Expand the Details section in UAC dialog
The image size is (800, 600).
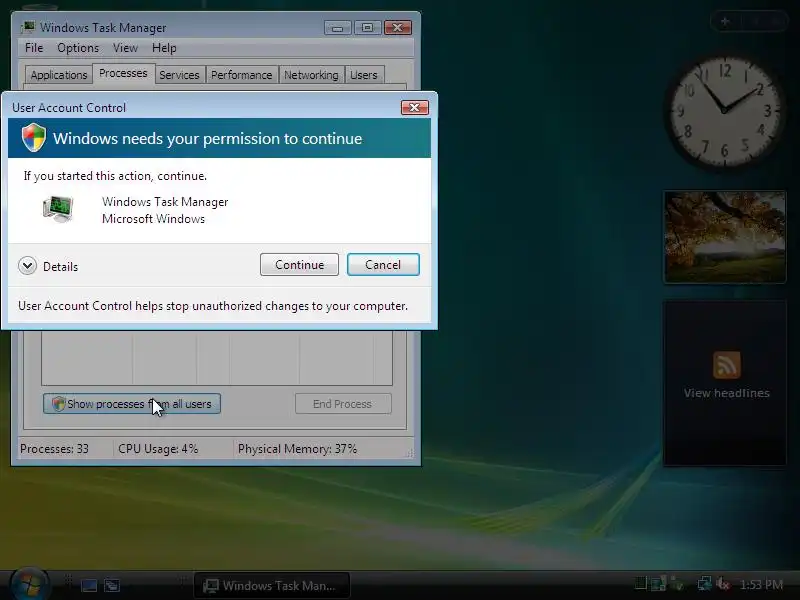28,266
